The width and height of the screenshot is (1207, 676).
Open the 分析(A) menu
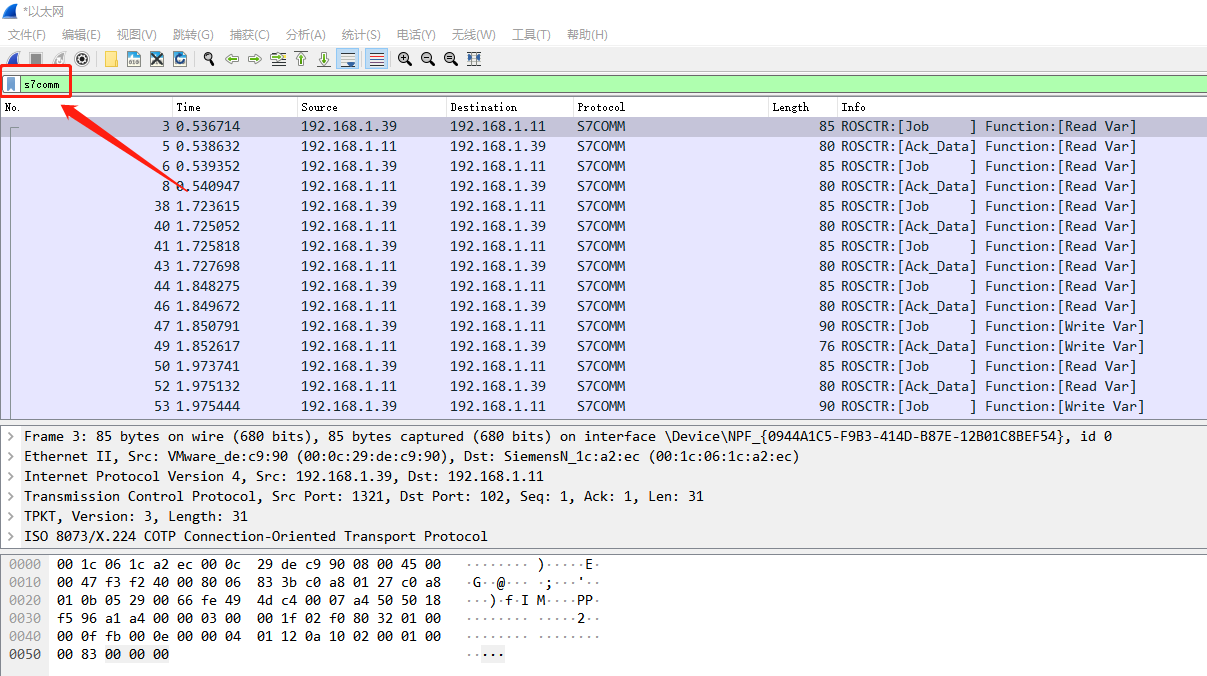coord(305,34)
